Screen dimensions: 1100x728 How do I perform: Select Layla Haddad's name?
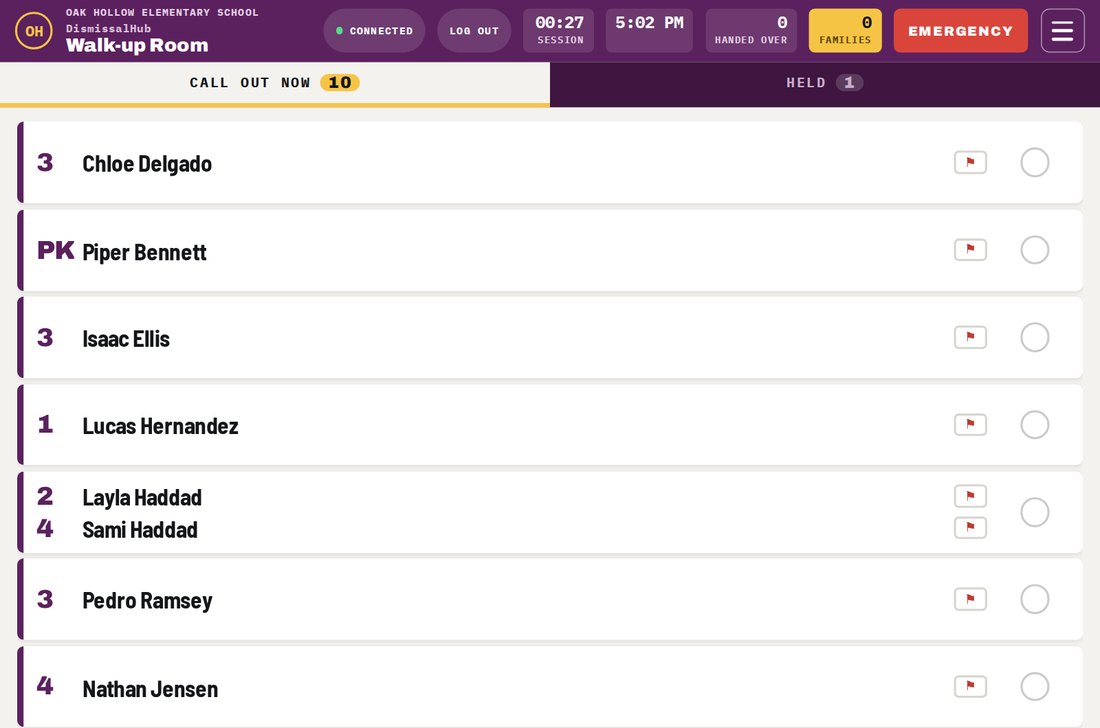coord(142,498)
